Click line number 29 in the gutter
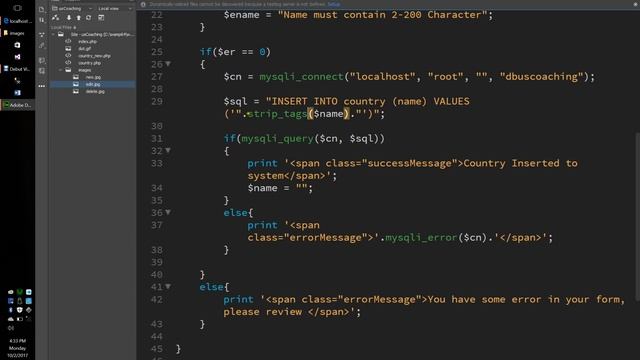The width and height of the screenshot is (640, 360). (x=157, y=102)
